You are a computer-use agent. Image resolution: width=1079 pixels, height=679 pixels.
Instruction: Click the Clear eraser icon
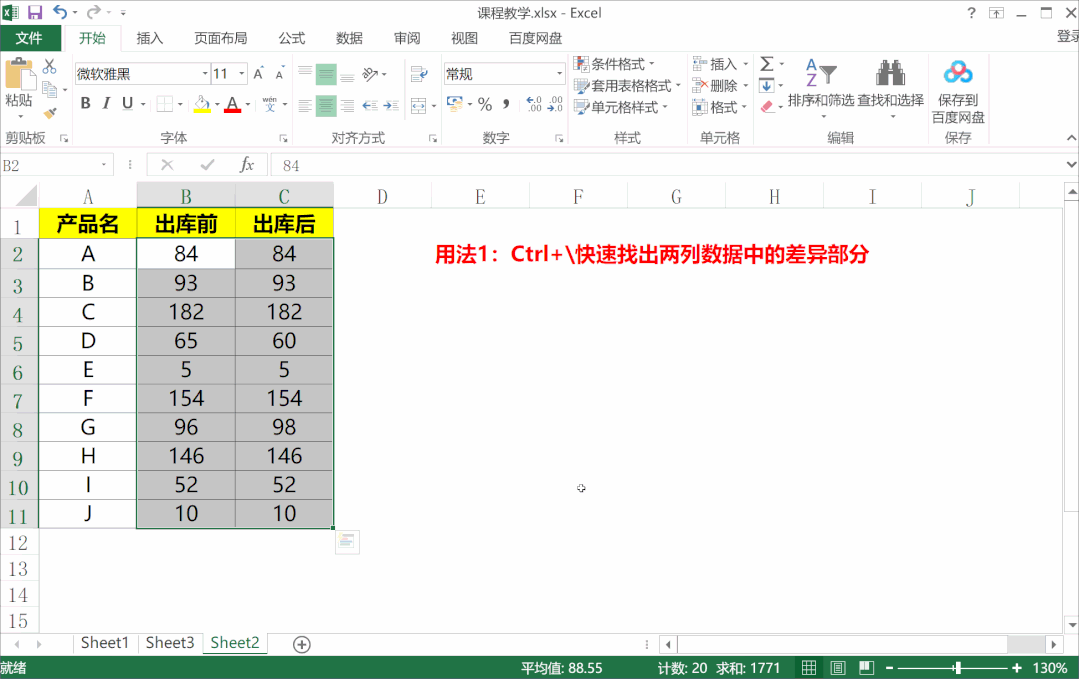(767, 107)
